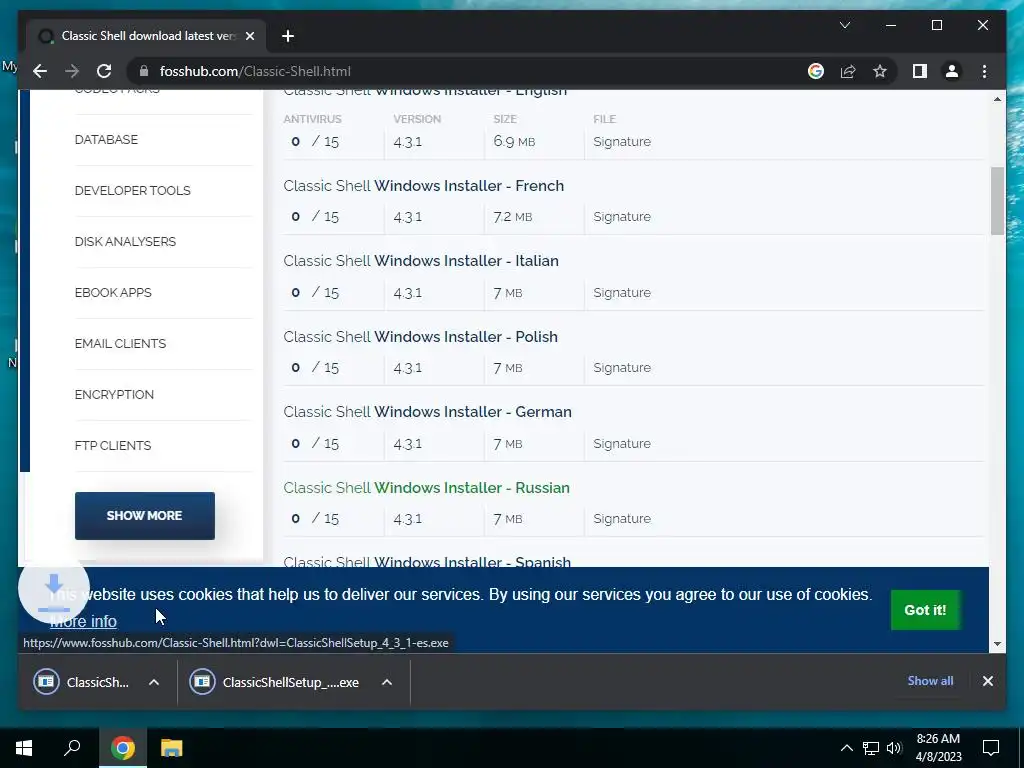
Task: Click scrollbar up arrow
Action: pos(997,99)
